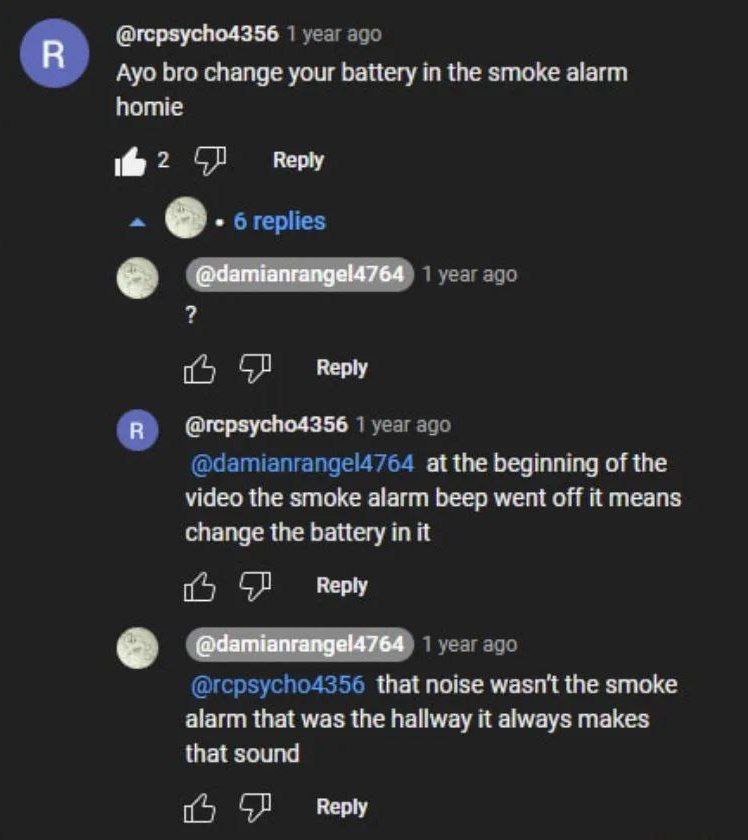
Task: Open highlighted @damianrangel4764 name on first reply
Action: point(300,274)
